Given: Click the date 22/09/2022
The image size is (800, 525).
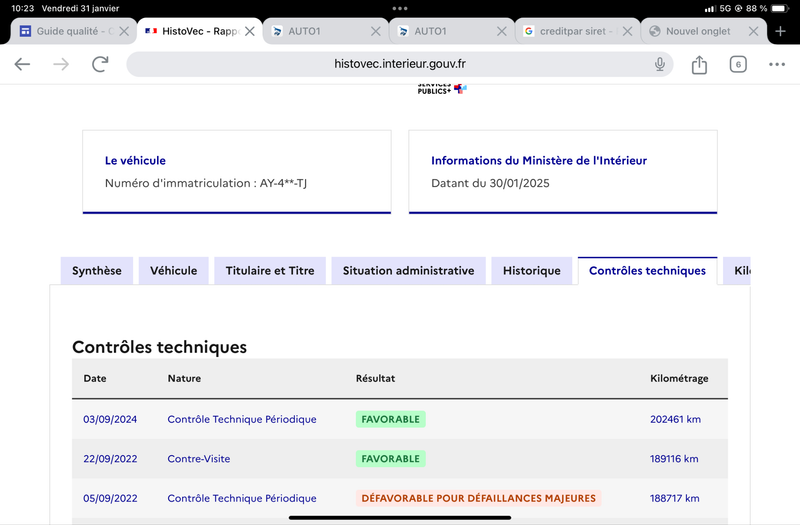Looking at the screenshot, I should coord(110,459).
